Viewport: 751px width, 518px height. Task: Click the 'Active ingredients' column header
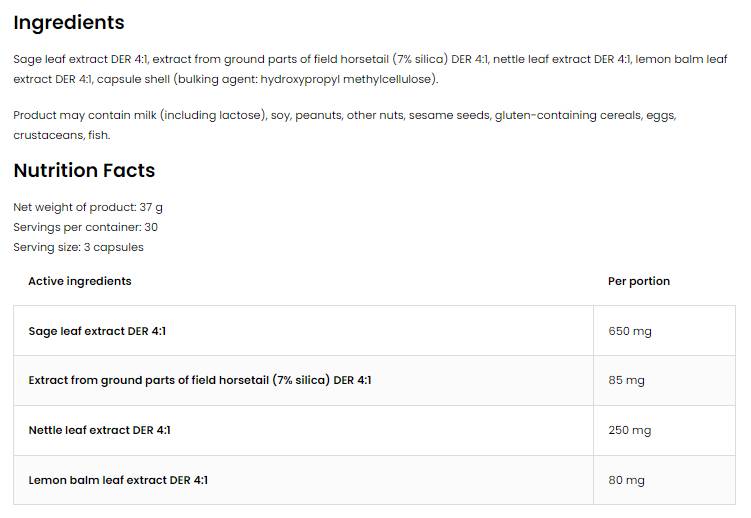pos(80,281)
